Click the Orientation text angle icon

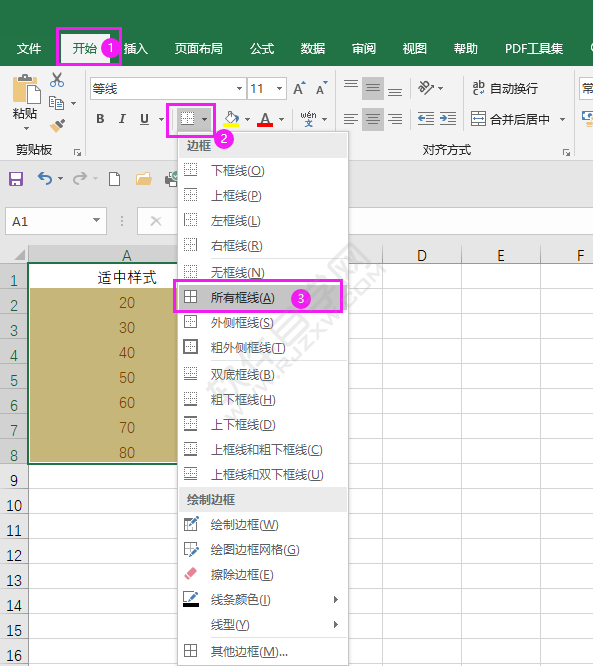426,88
